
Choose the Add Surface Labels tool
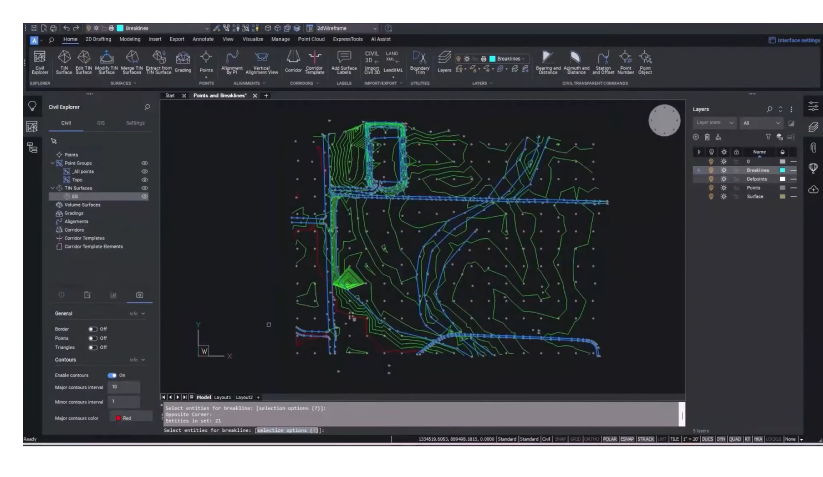pyautogui.click(x=344, y=62)
